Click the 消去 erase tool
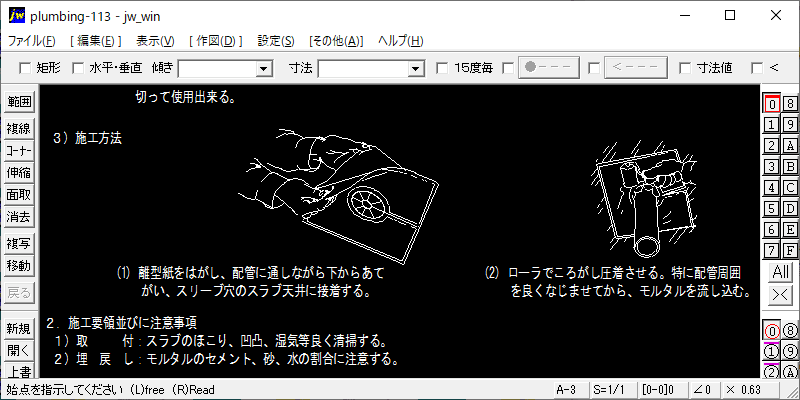This screenshot has height=400, width=800. (19, 217)
